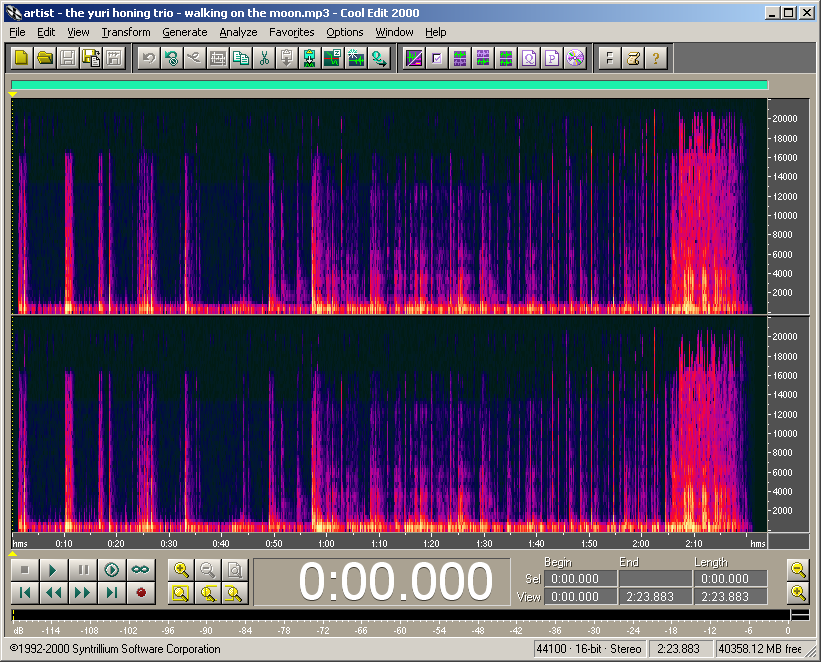Click the Open file folder icon
Image resolution: width=821 pixels, height=662 pixels.
(x=45, y=58)
